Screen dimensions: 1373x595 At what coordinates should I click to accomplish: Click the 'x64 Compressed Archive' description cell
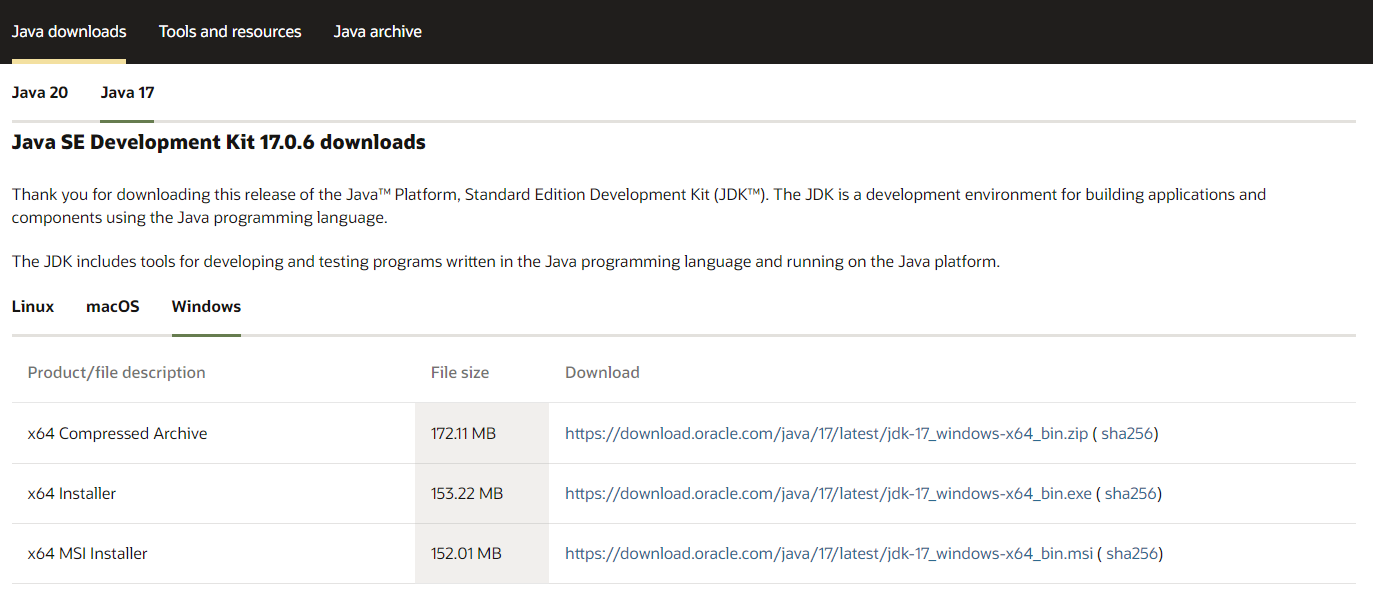[213, 434]
